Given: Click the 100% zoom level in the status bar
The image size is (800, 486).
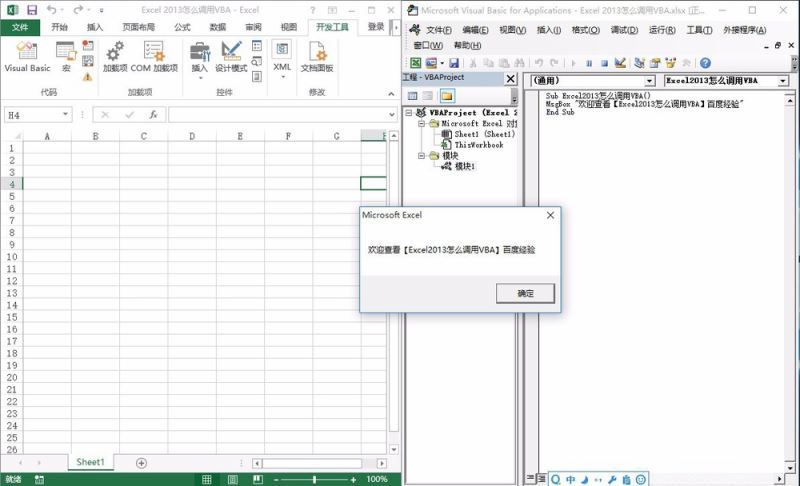Looking at the screenshot, I should [377, 479].
